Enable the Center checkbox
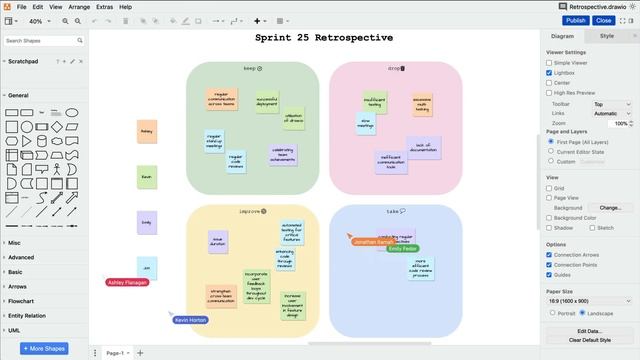Image resolution: width=640 pixels, height=360 pixels. 549,83
